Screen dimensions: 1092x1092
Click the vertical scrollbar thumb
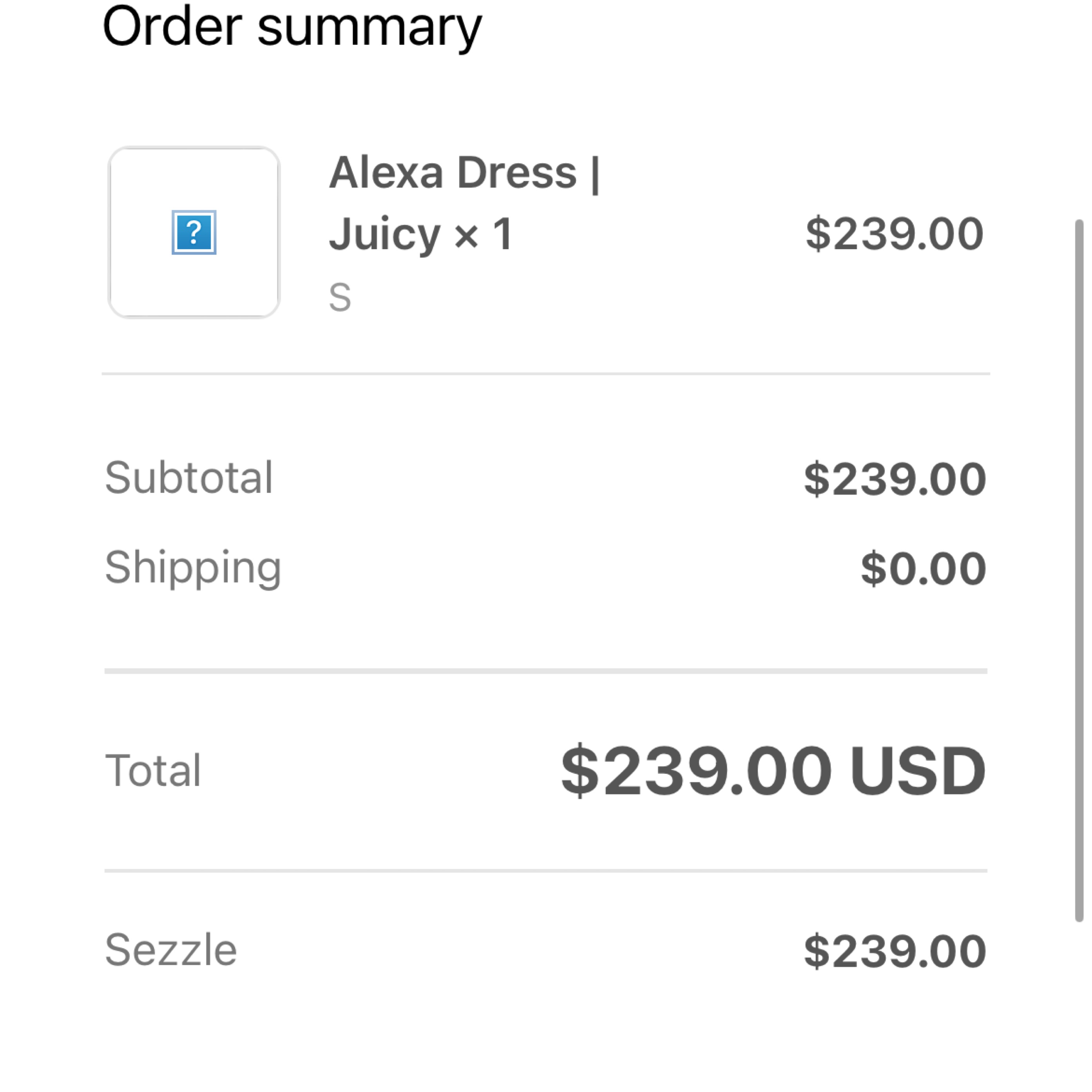1078,571
